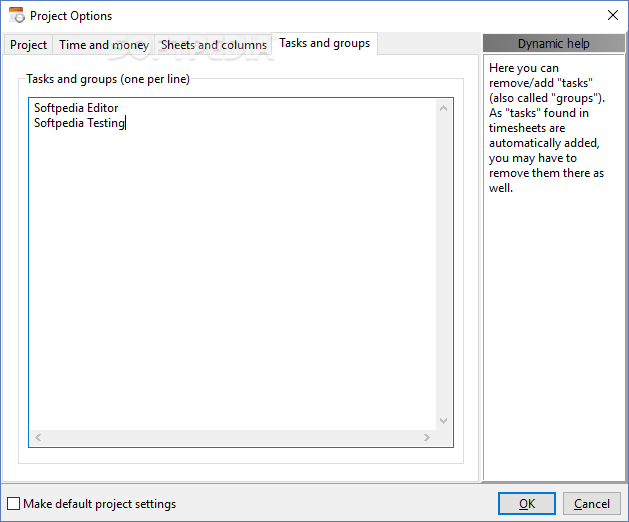Confirm with the OK button
The width and height of the screenshot is (629, 522).
(x=527, y=504)
